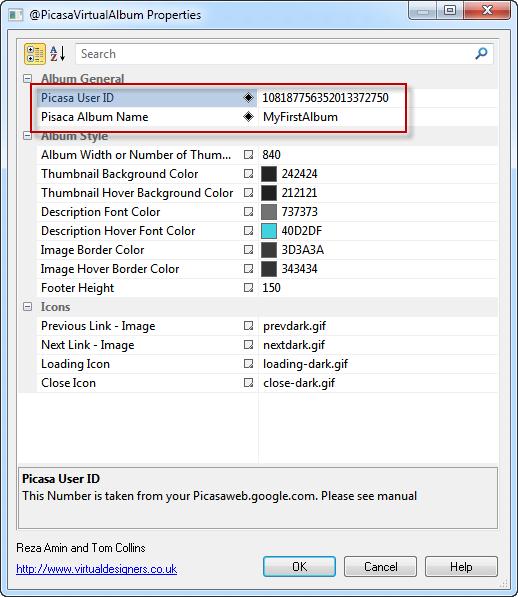Click the OK button
The image size is (518, 597).
tap(299, 567)
